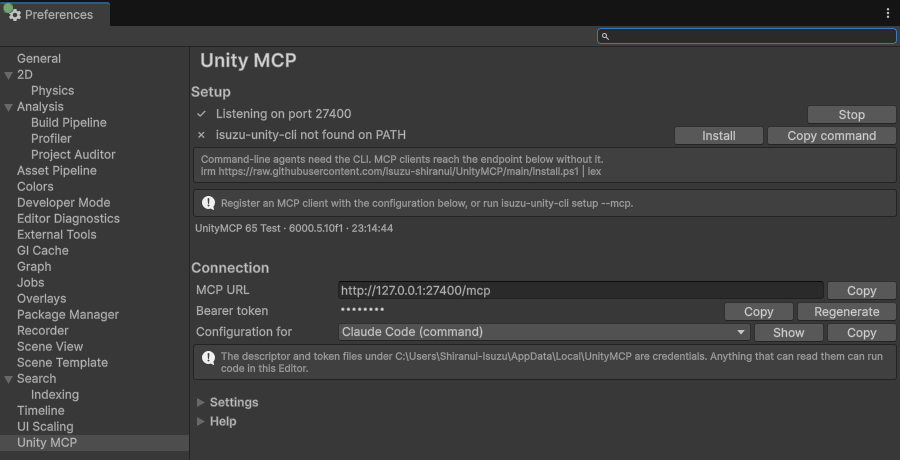900x460 pixels.
Task: Open Editor Diagnostics preferences
Action: (x=68, y=219)
